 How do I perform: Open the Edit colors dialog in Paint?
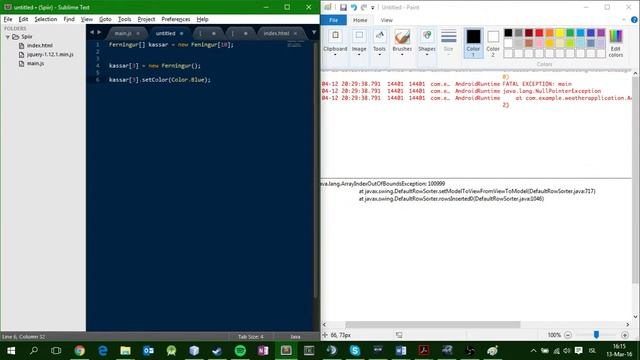tap(616, 43)
